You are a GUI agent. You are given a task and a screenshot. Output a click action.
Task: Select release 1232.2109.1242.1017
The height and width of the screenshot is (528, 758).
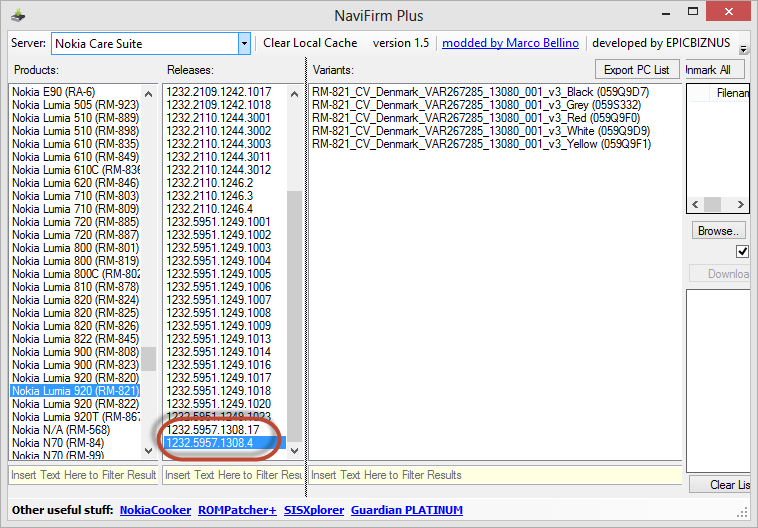click(219, 92)
